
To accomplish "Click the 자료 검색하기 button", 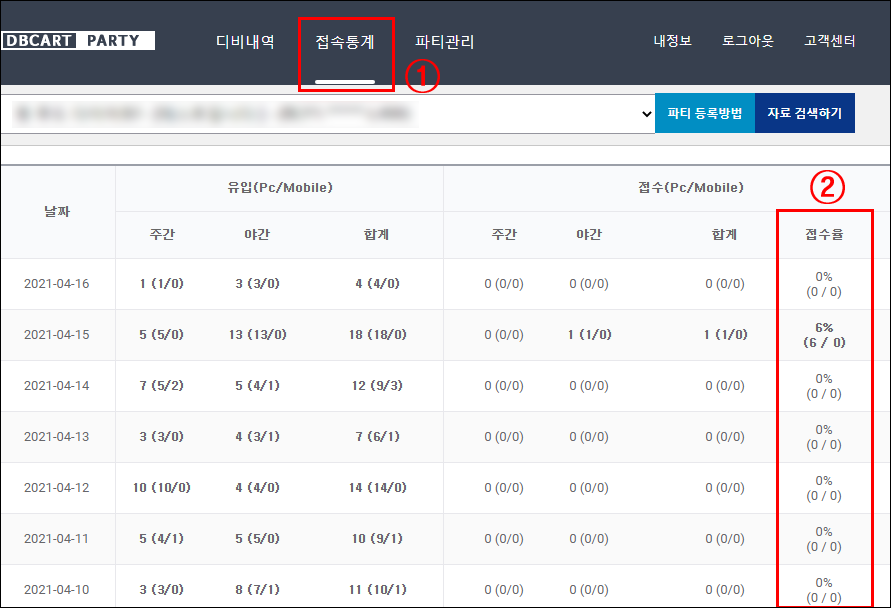I will coord(804,114).
